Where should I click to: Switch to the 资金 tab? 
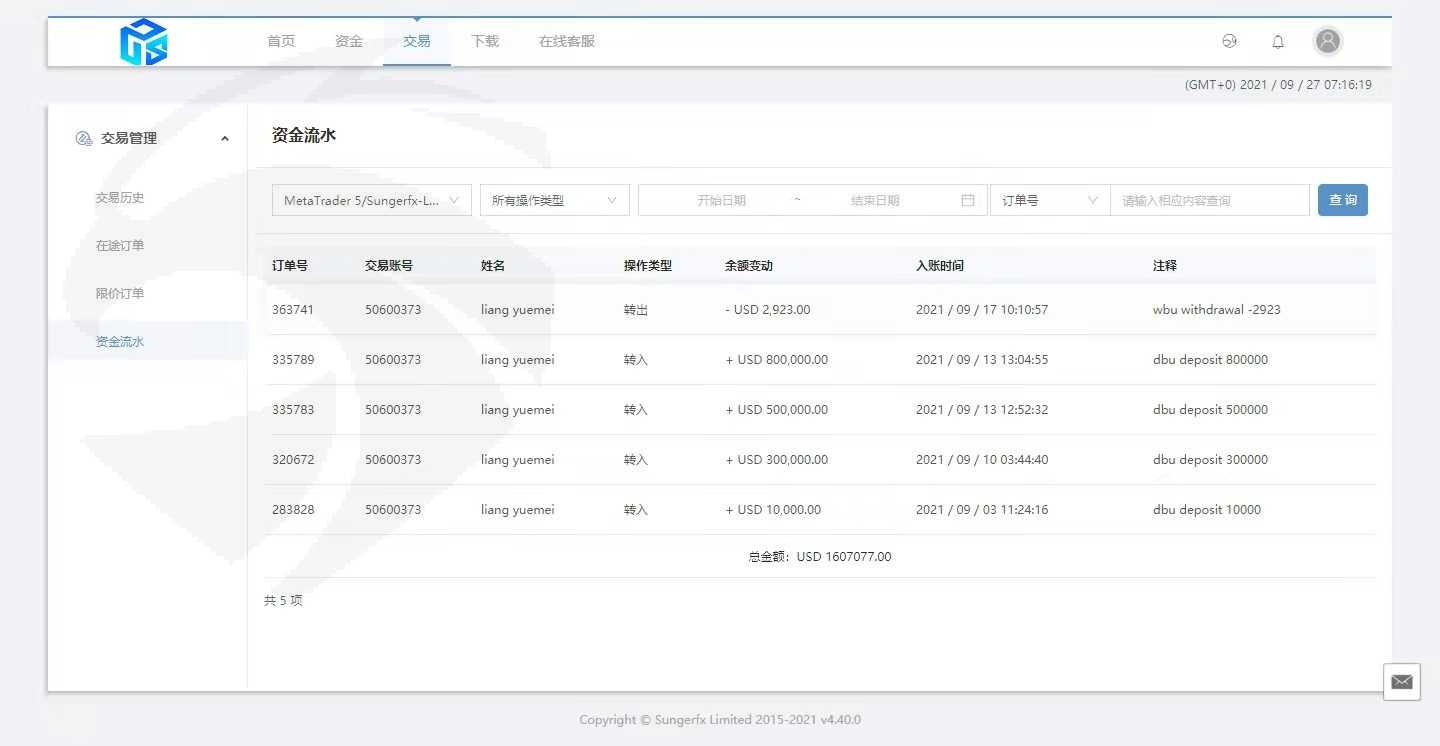(x=349, y=41)
